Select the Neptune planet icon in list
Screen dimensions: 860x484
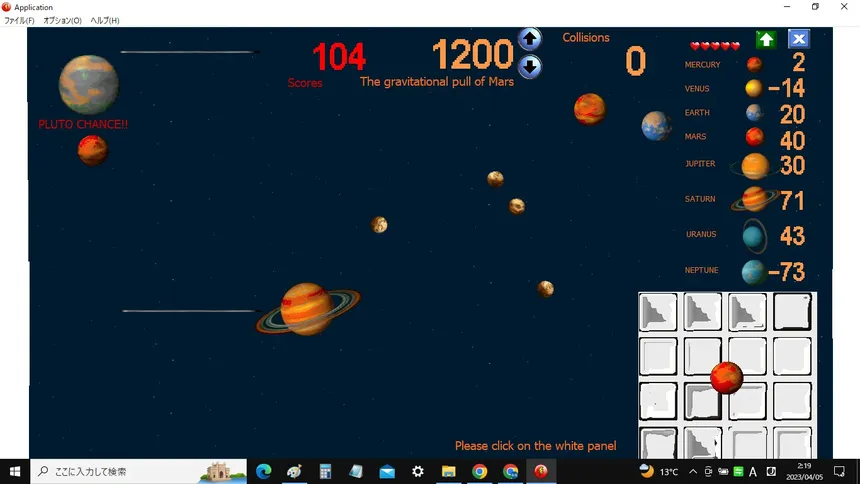pyautogui.click(x=753, y=272)
